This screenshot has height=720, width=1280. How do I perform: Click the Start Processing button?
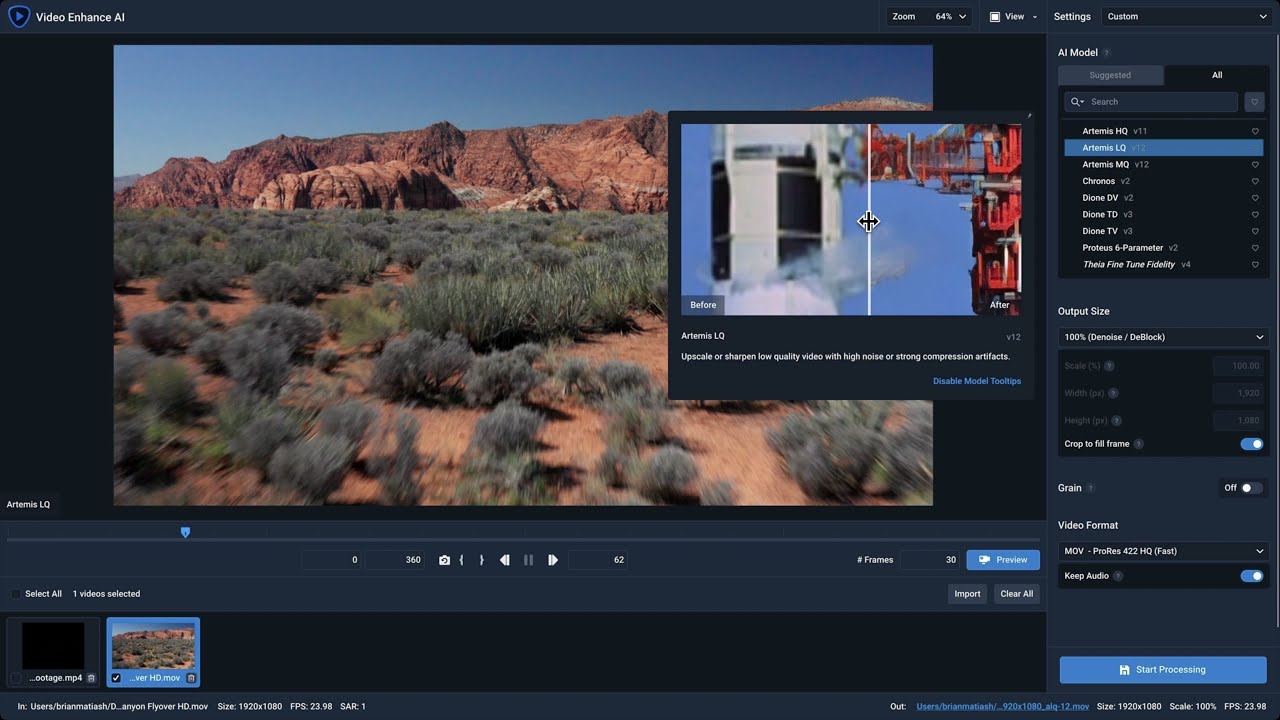click(1163, 669)
